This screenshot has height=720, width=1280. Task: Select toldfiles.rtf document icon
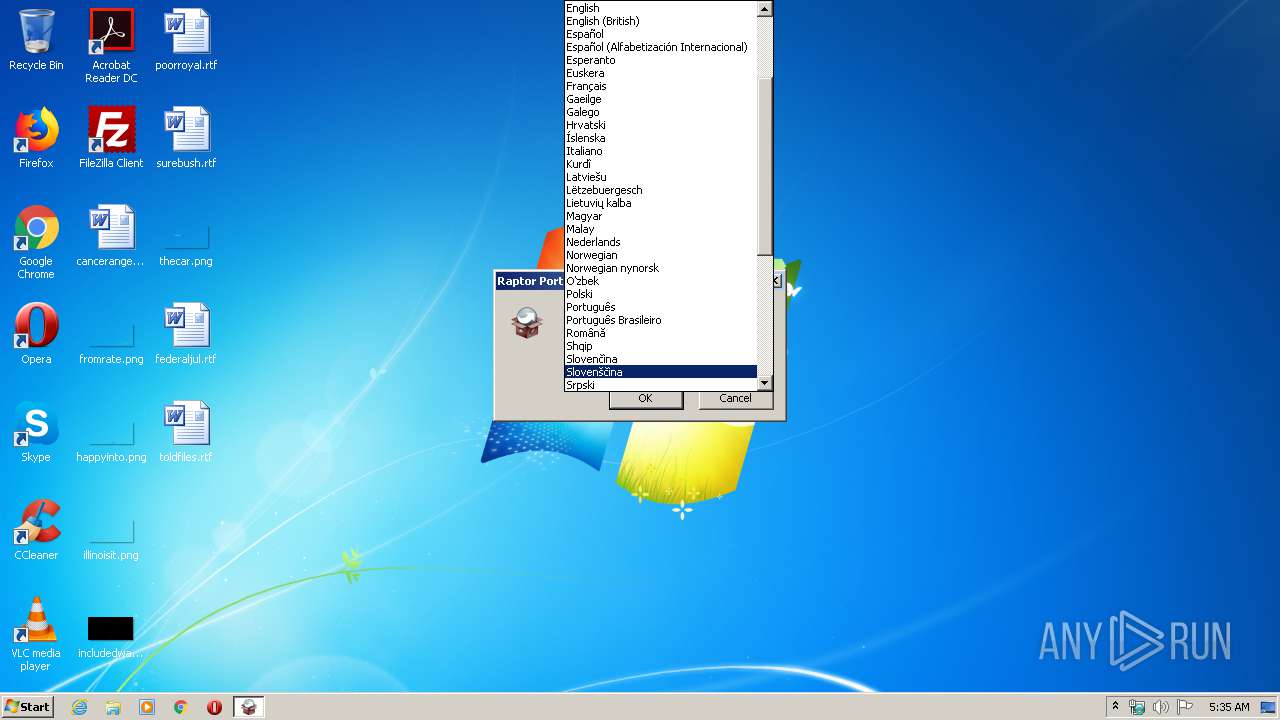coord(186,432)
